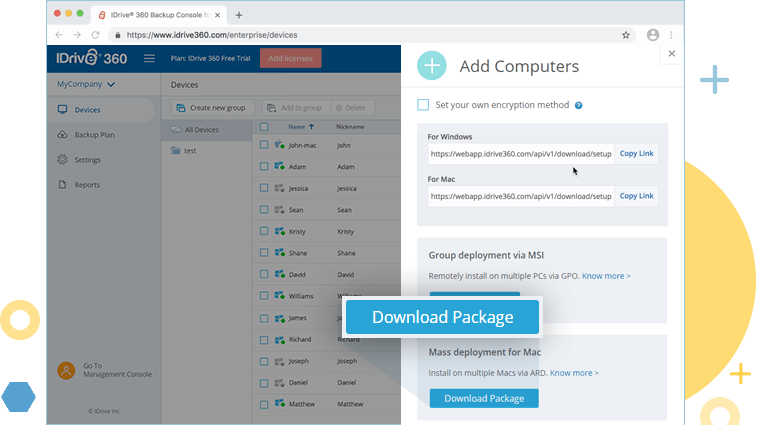Check the Sean device checkbox
This screenshot has height=425, width=760.
coord(264,209)
